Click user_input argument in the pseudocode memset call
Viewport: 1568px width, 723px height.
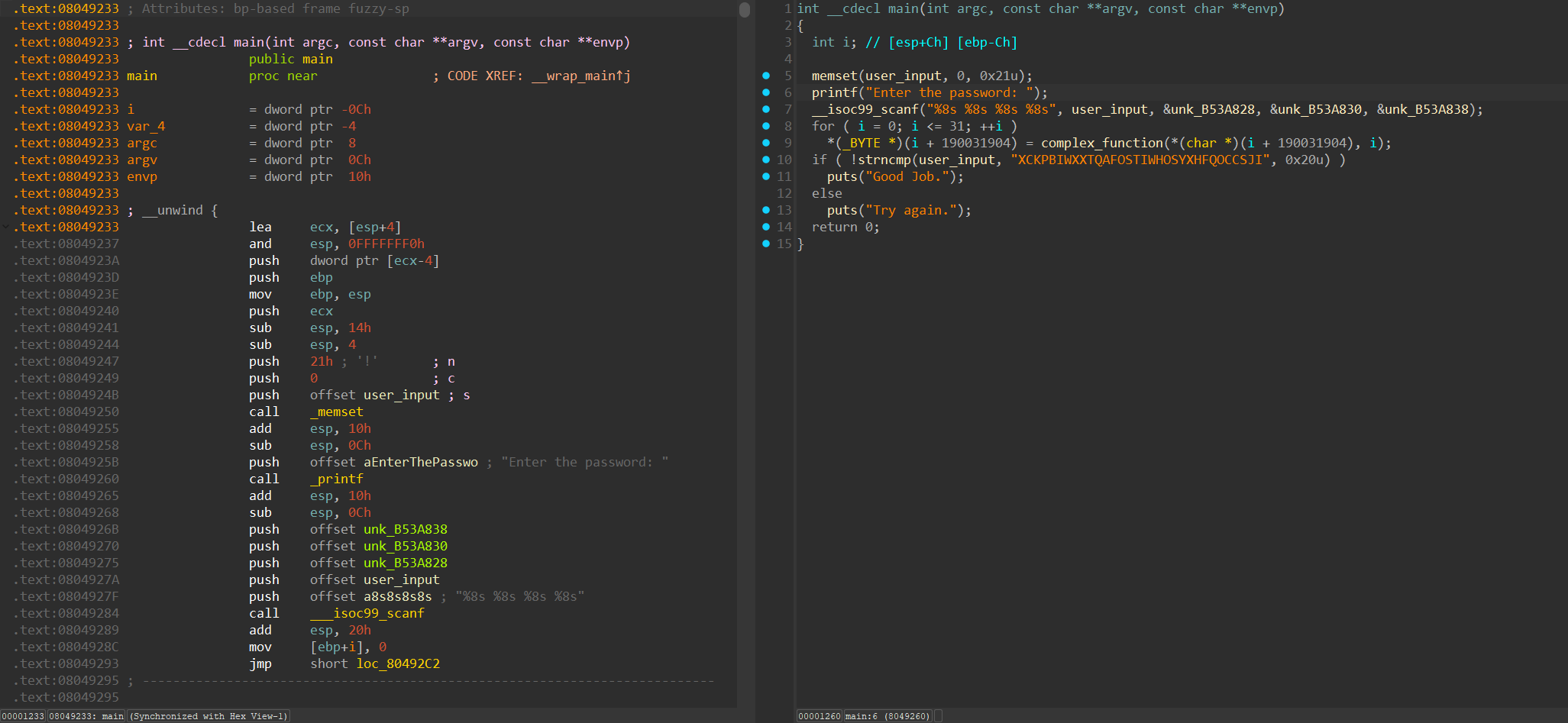(903, 76)
